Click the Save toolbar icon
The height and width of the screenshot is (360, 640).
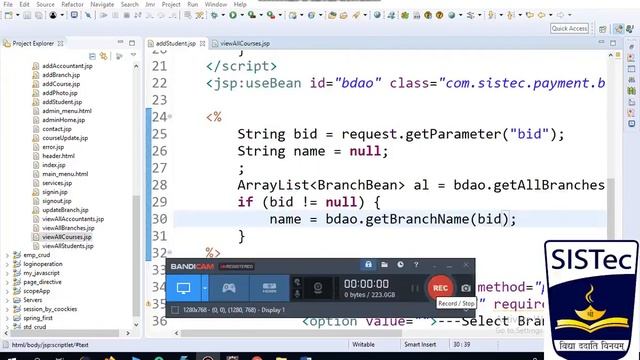[x=27, y=15]
